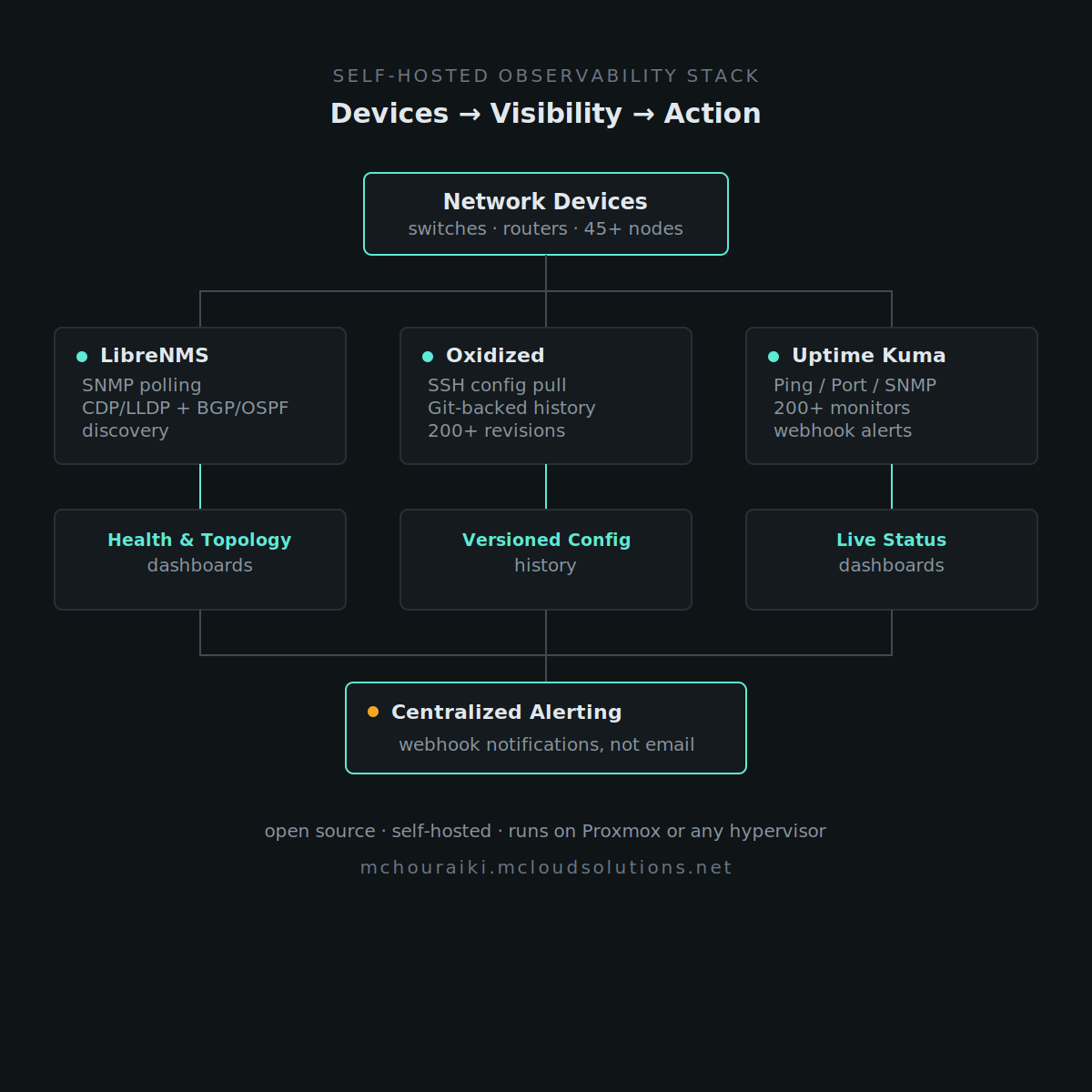Open the Health & Topology dashboards box
Screen dimensions: 1092x1092
(x=200, y=560)
